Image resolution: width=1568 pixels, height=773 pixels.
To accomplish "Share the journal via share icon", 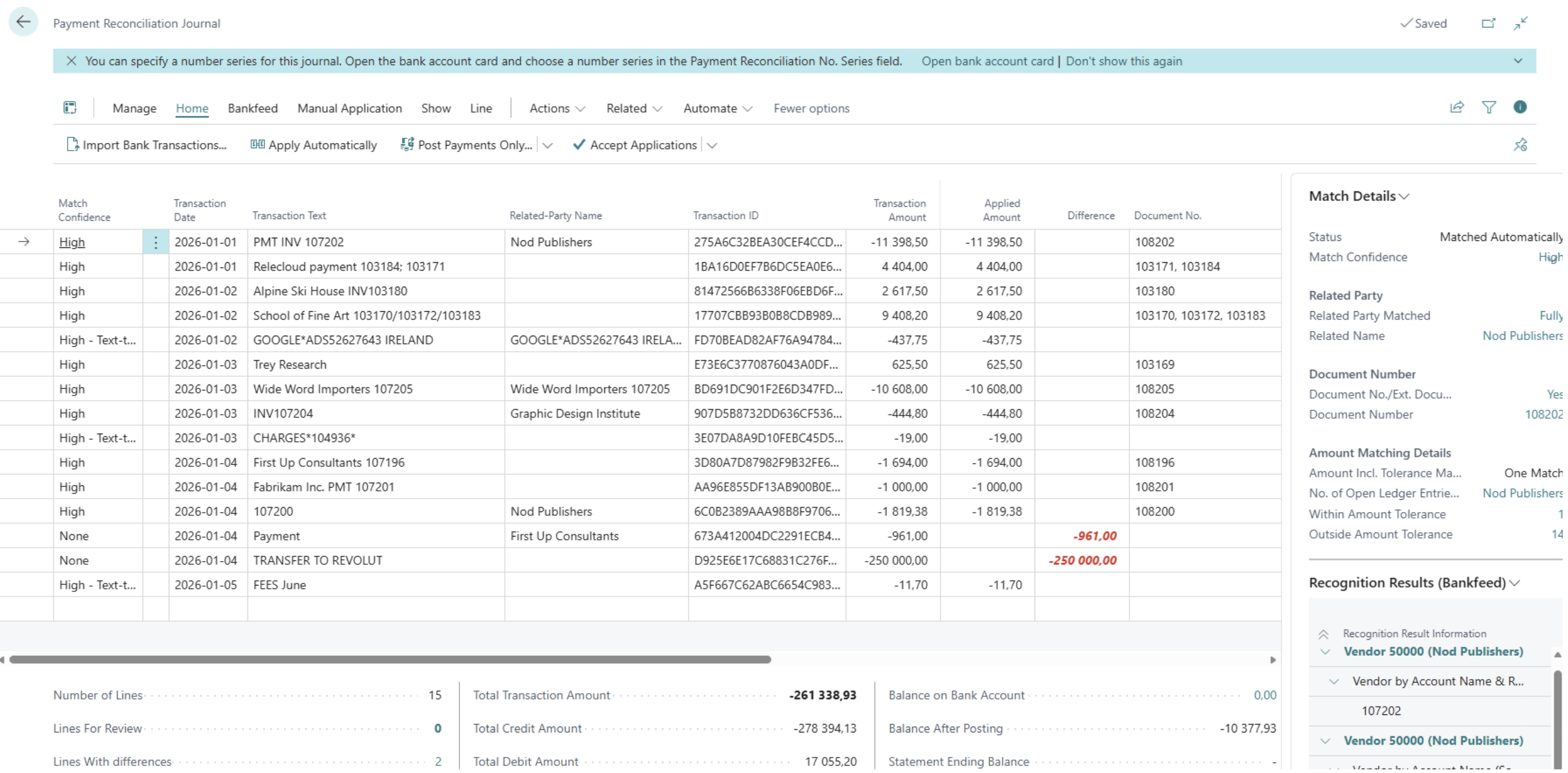I will click(1457, 108).
